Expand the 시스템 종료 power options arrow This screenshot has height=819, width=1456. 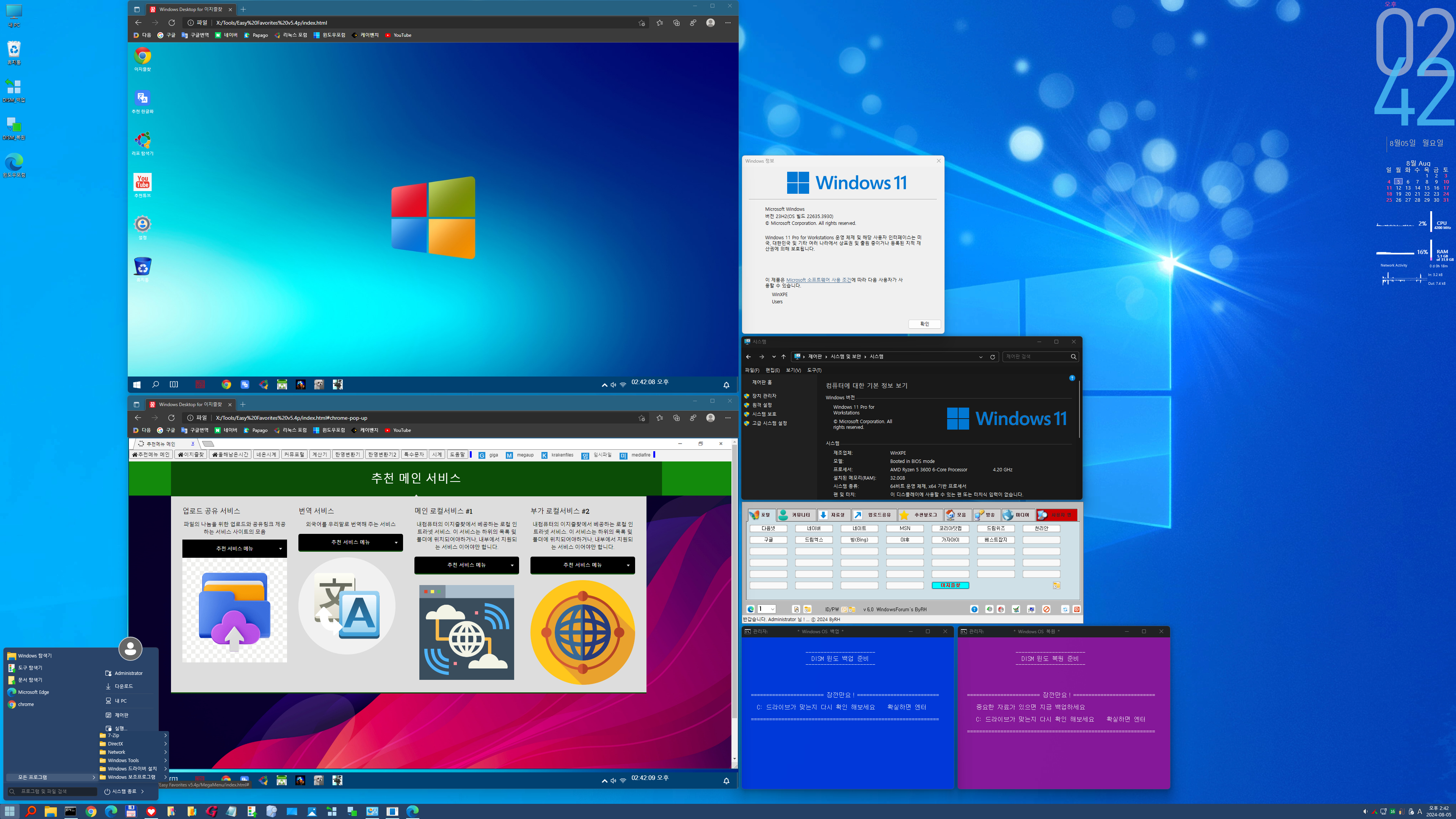click(143, 791)
